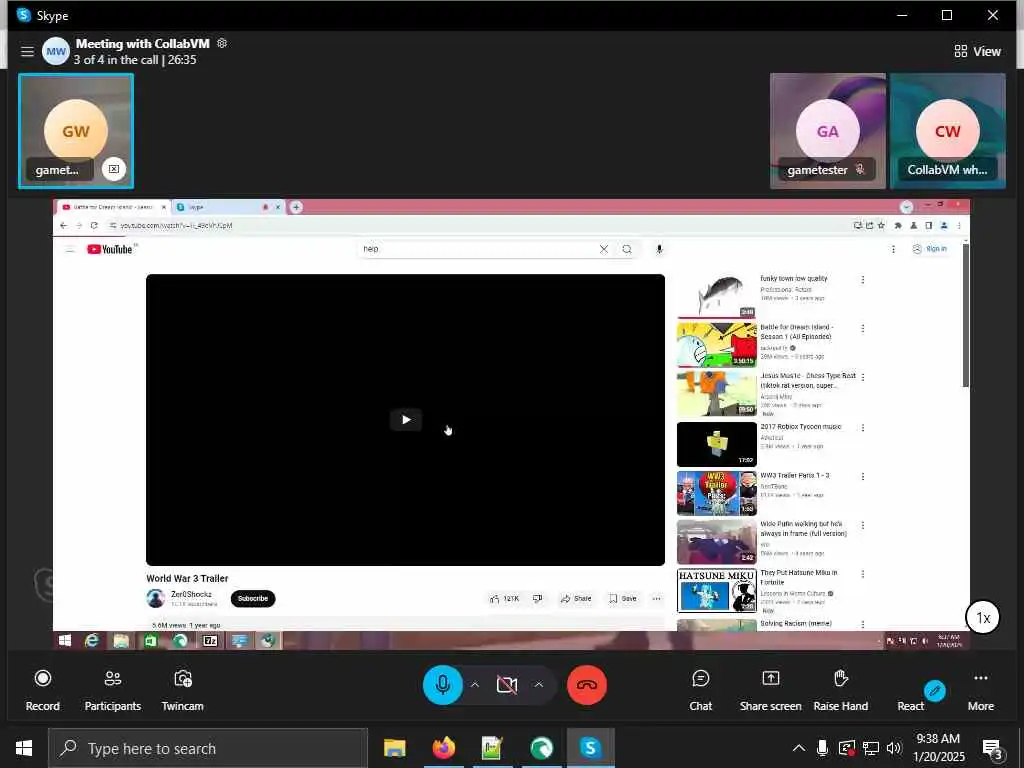Click the browser back arrow in shared screen
This screenshot has height=768, width=1024.
tap(63, 225)
